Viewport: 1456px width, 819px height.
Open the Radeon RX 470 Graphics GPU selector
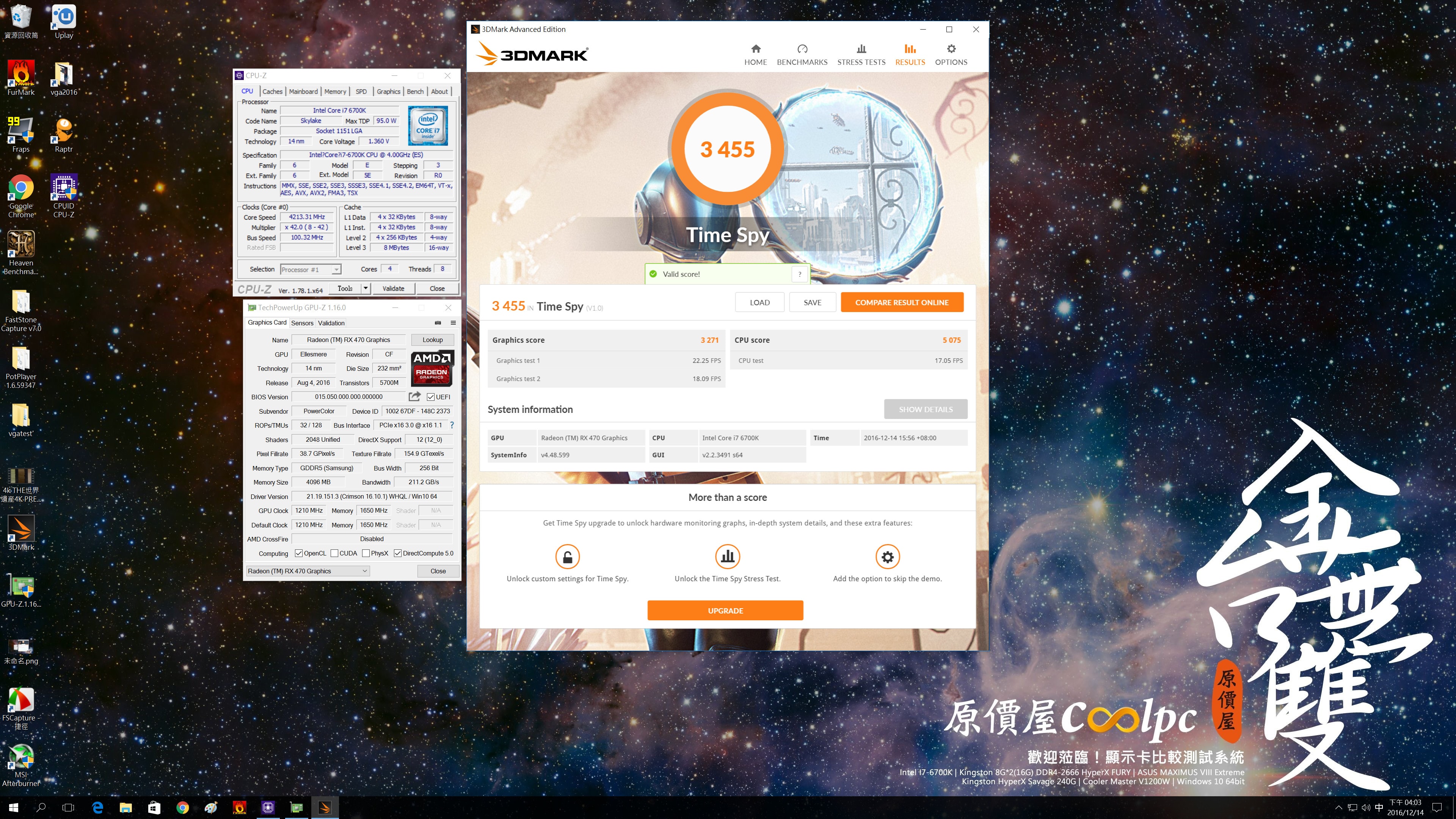point(308,571)
